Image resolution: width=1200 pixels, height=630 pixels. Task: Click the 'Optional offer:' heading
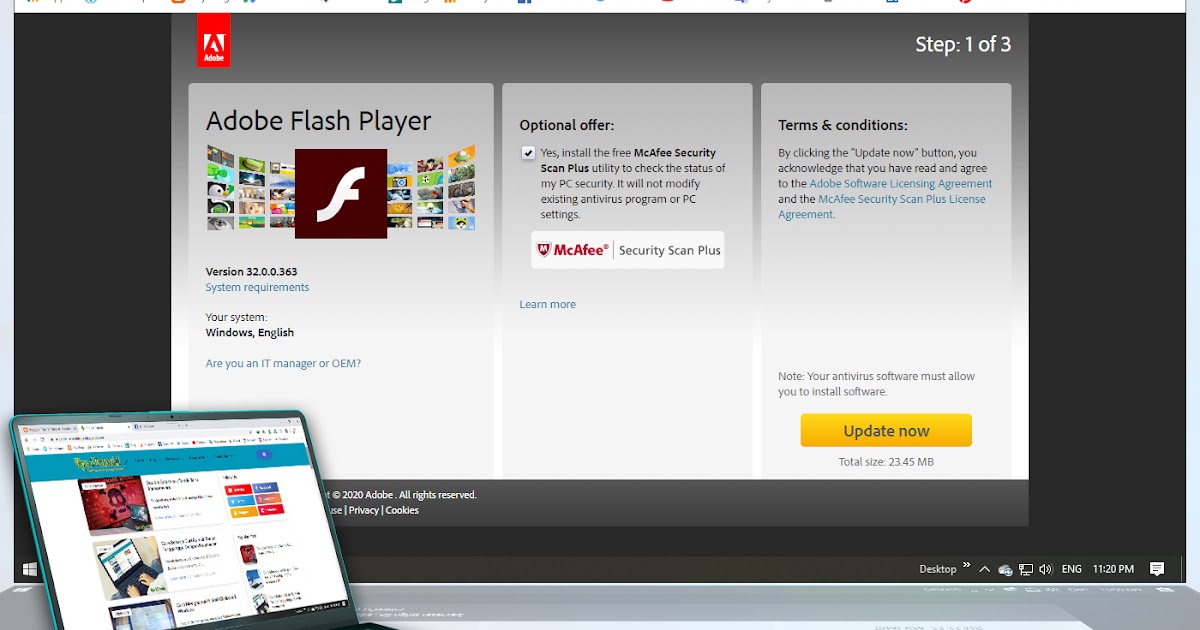pos(567,125)
